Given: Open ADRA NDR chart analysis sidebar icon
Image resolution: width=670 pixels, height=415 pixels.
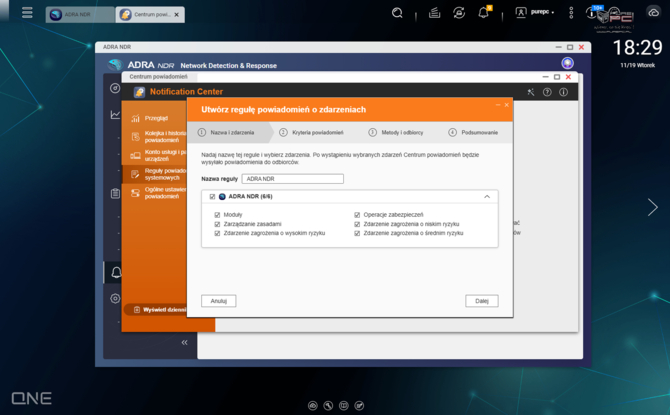Looking at the screenshot, I should click(115, 115).
